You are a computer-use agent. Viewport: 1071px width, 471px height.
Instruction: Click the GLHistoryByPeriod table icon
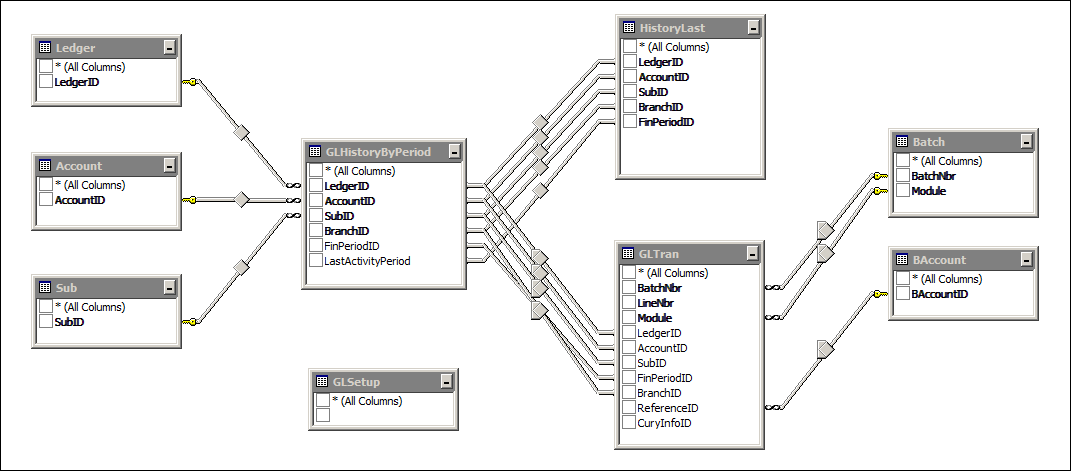point(315,152)
